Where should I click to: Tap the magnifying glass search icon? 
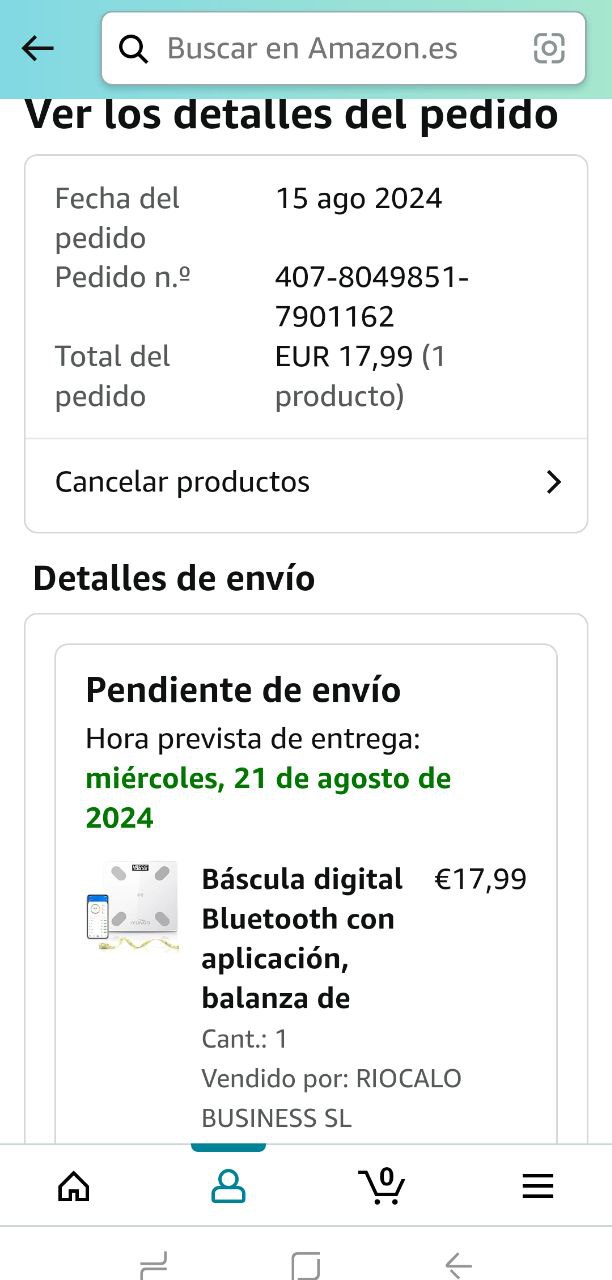(133, 48)
